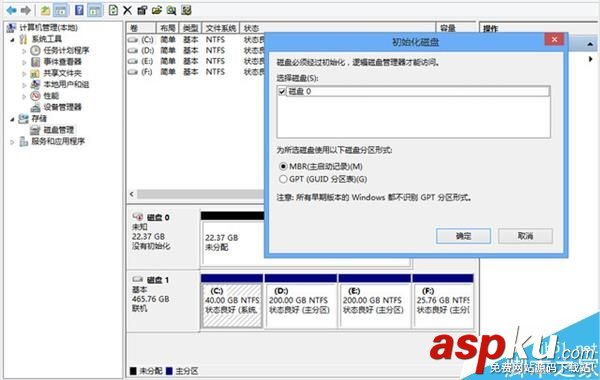The image size is (600, 380).
Task: Go back with the blue left arrow
Action: [11, 10]
